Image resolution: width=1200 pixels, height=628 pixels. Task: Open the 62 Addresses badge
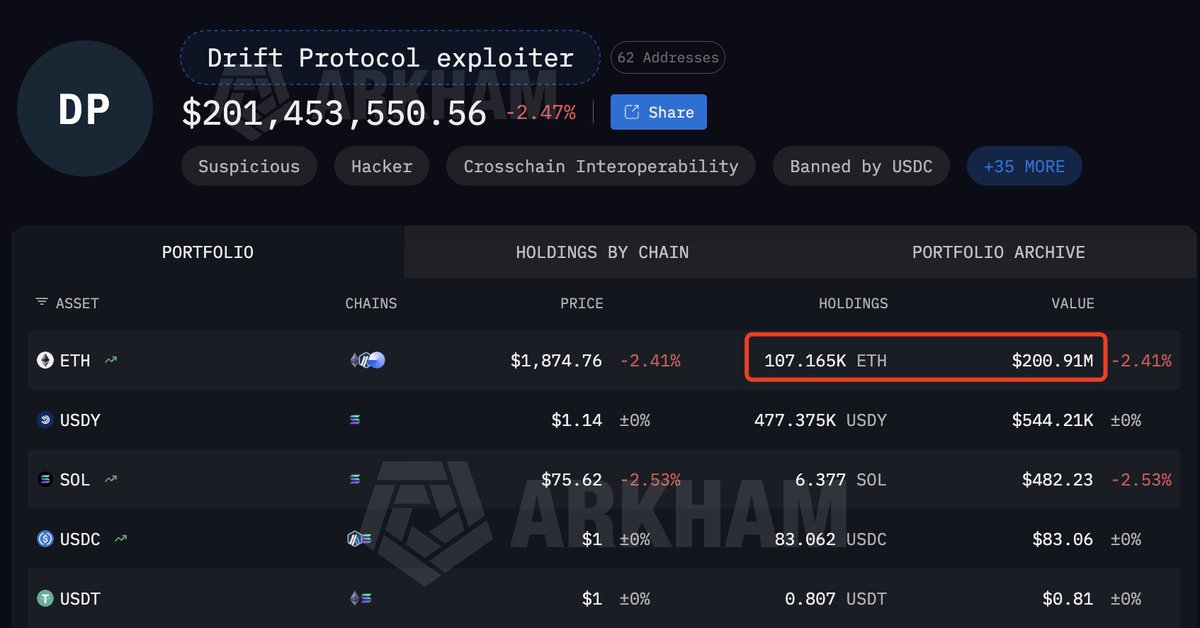667,58
